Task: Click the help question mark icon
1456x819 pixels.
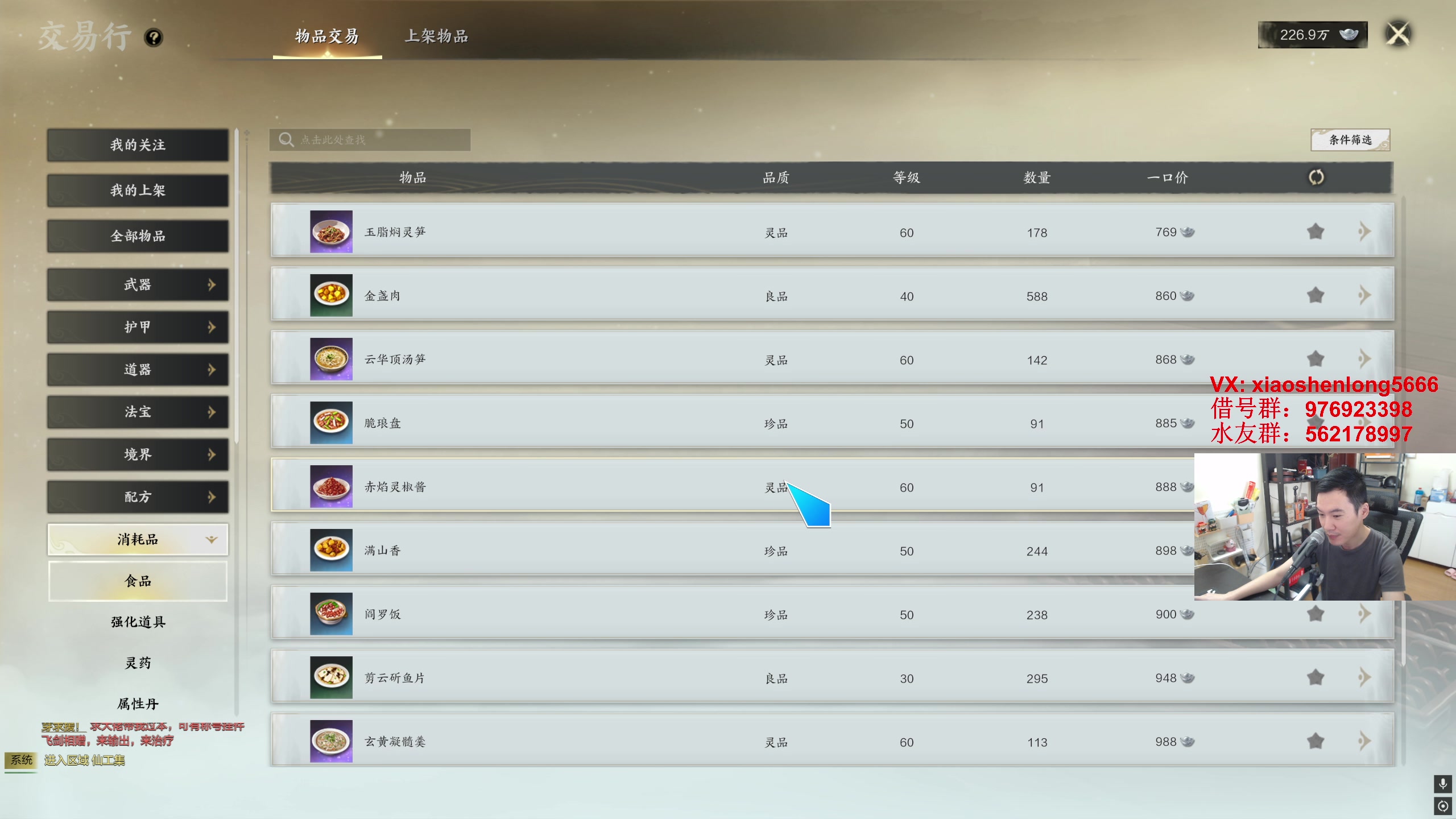Action: point(154,38)
